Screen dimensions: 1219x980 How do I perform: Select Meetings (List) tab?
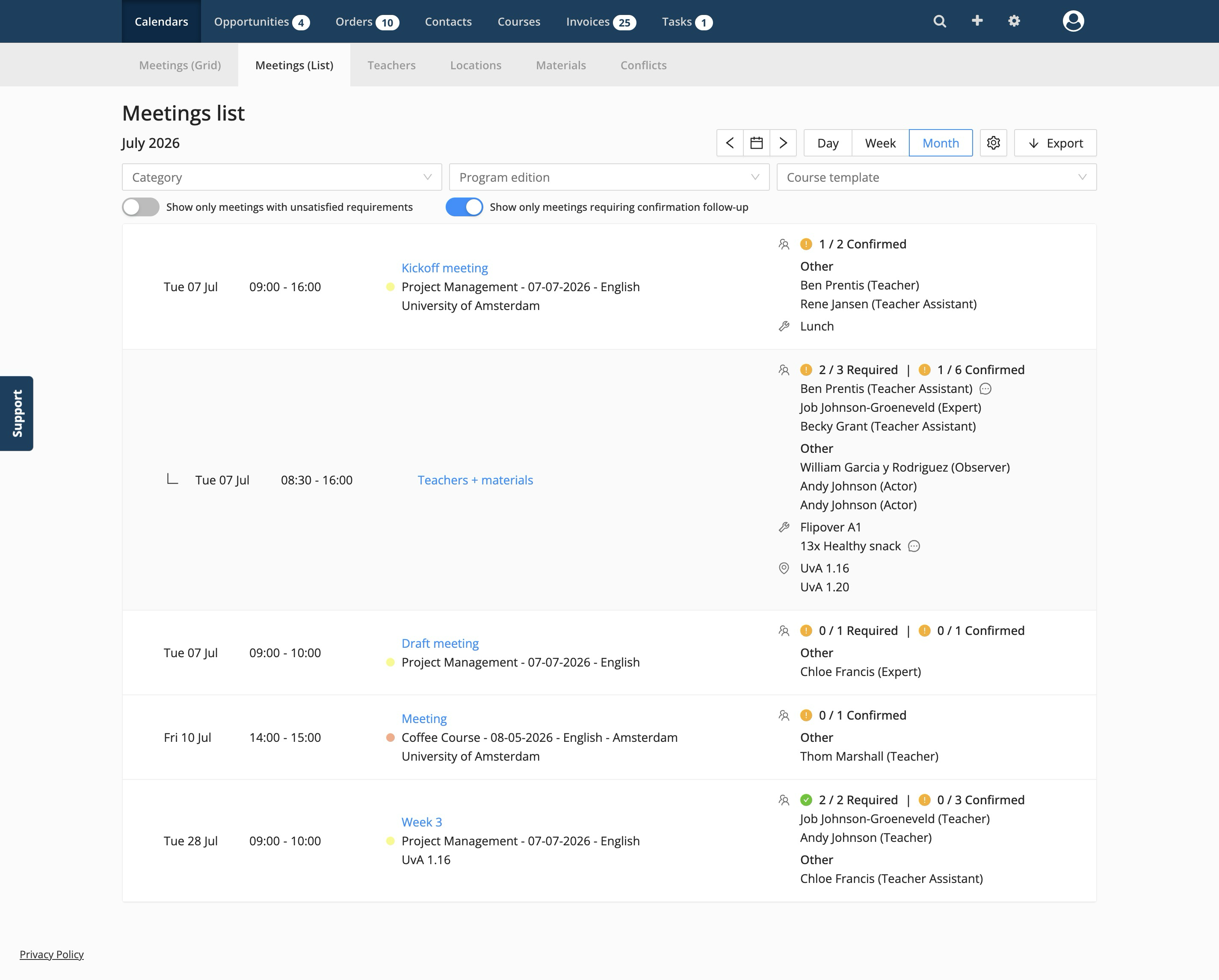pos(294,65)
